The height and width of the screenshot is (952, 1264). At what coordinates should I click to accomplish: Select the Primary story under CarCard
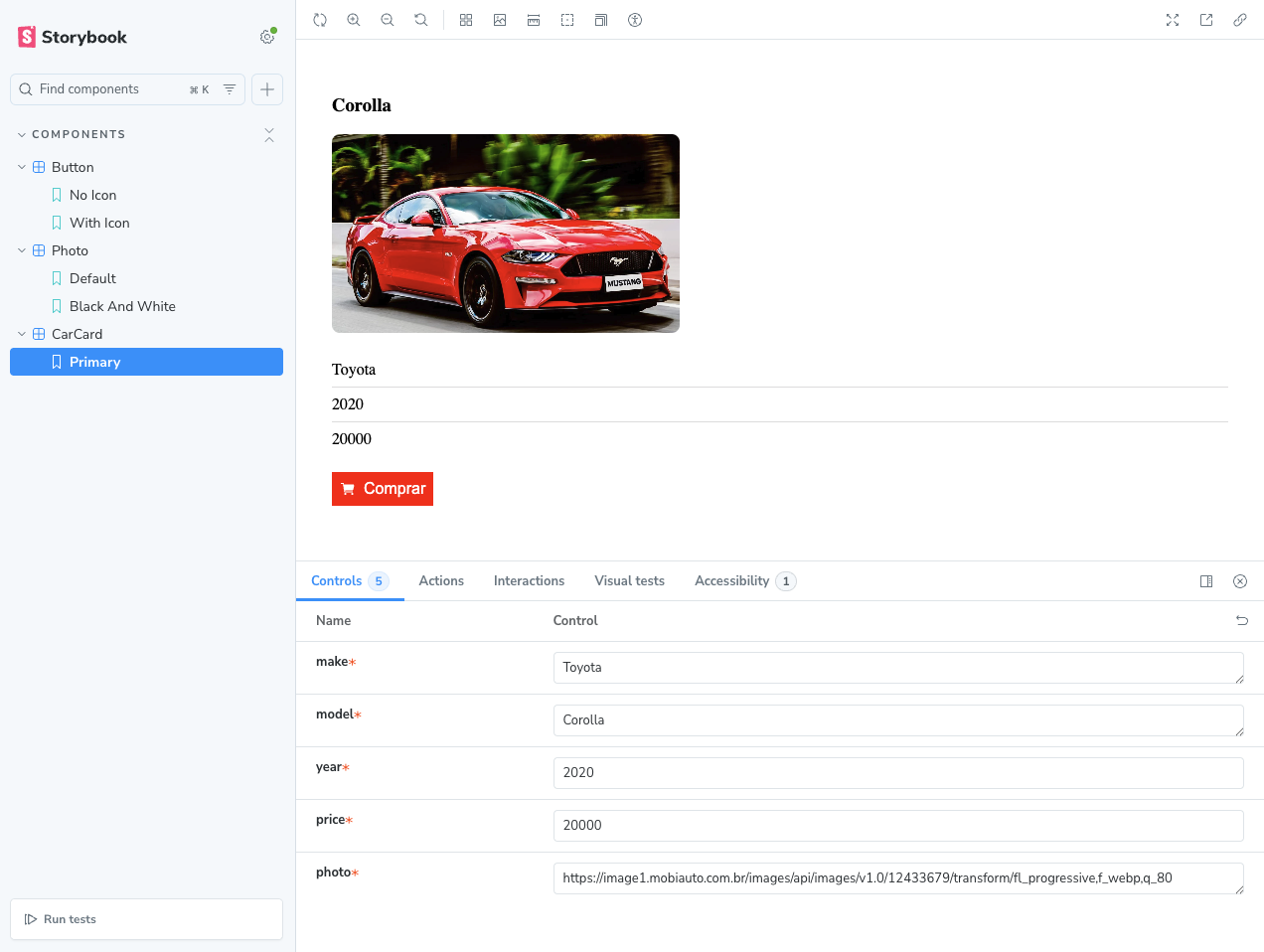coord(146,362)
